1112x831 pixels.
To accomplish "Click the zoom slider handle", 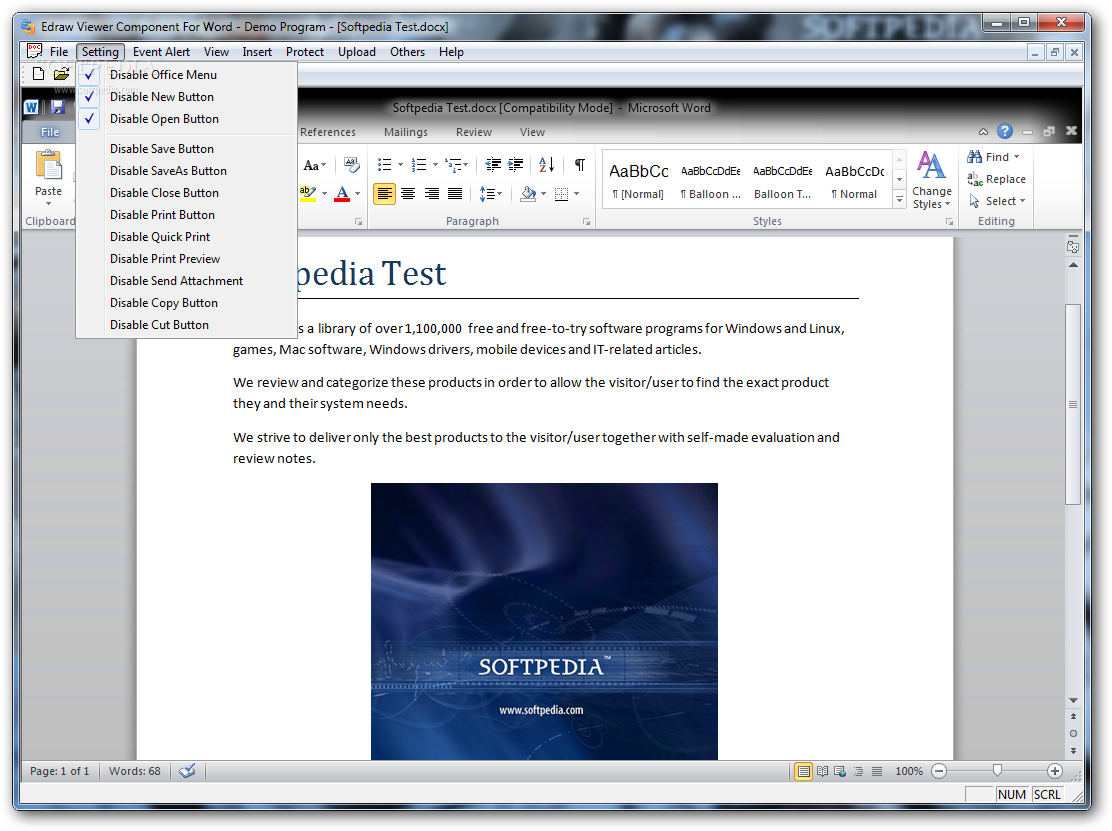I will coord(997,771).
